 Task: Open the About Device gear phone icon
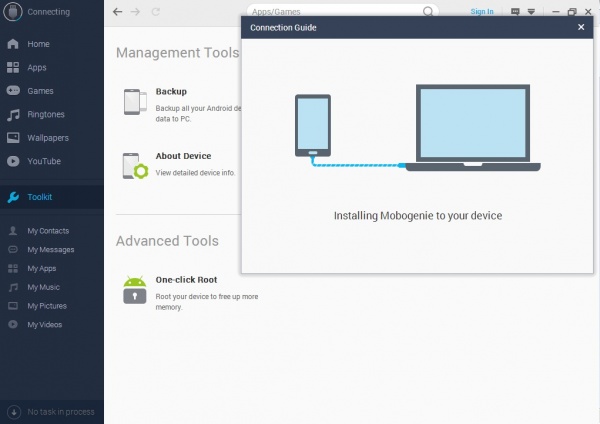click(135, 166)
